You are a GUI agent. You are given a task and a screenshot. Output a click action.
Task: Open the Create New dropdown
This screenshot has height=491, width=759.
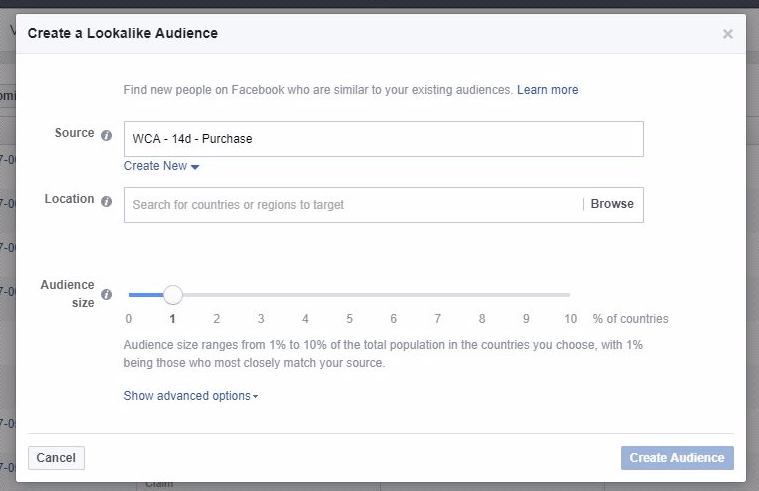[x=161, y=166]
